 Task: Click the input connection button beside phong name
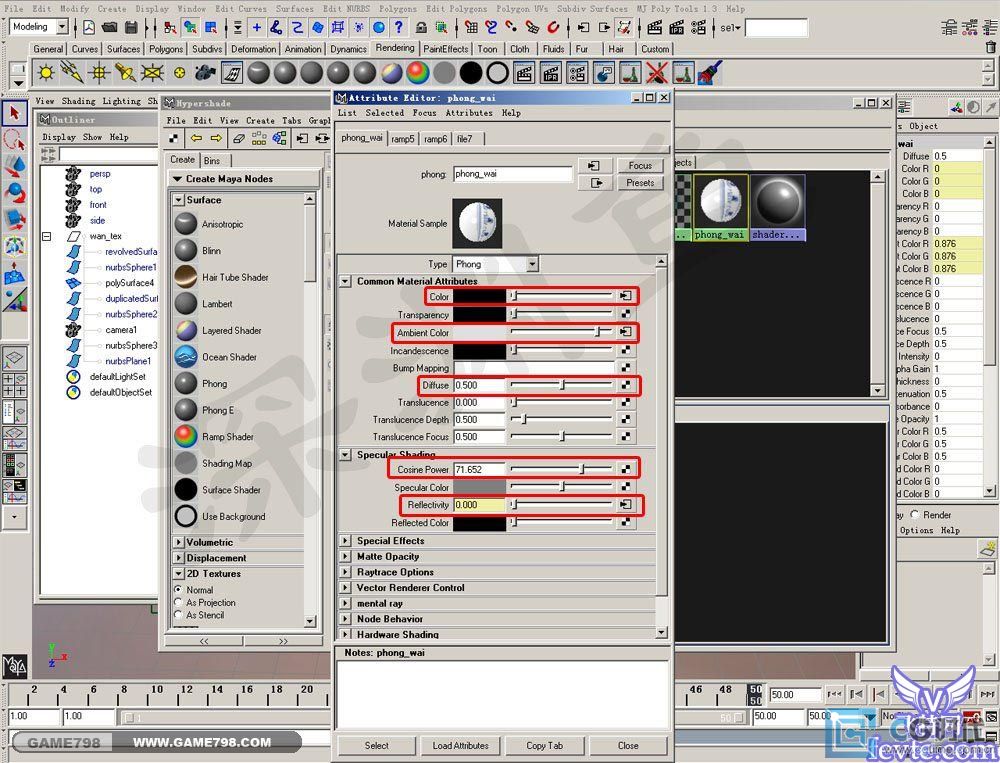[595, 166]
